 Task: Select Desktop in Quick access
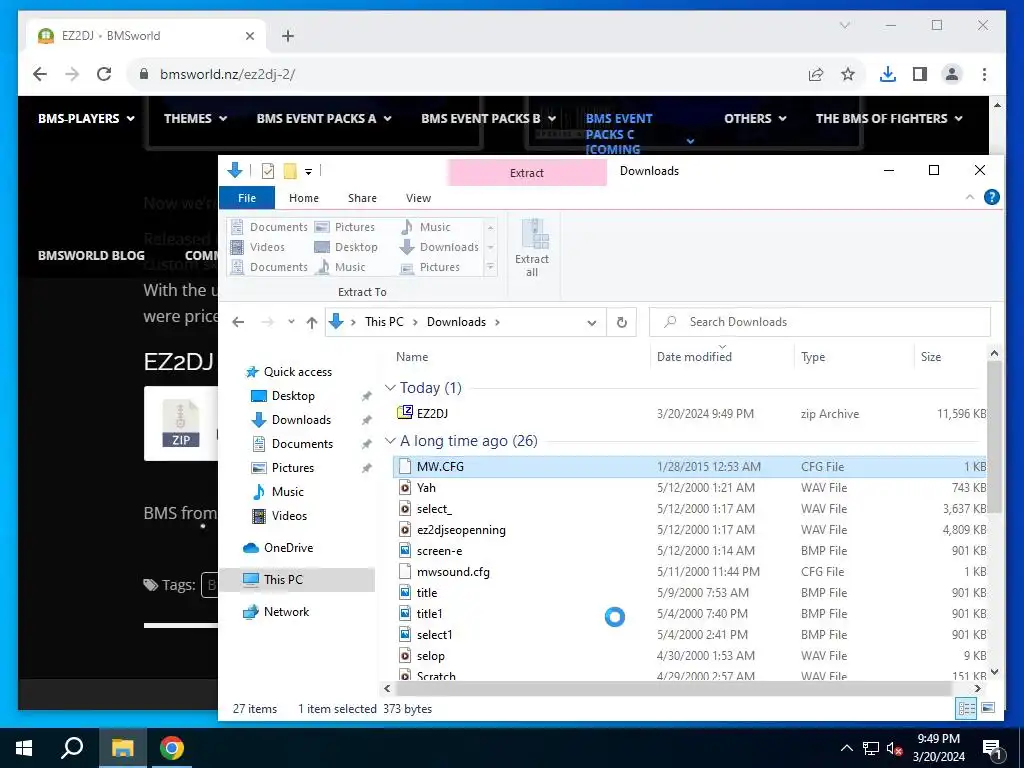tap(293, 396)
